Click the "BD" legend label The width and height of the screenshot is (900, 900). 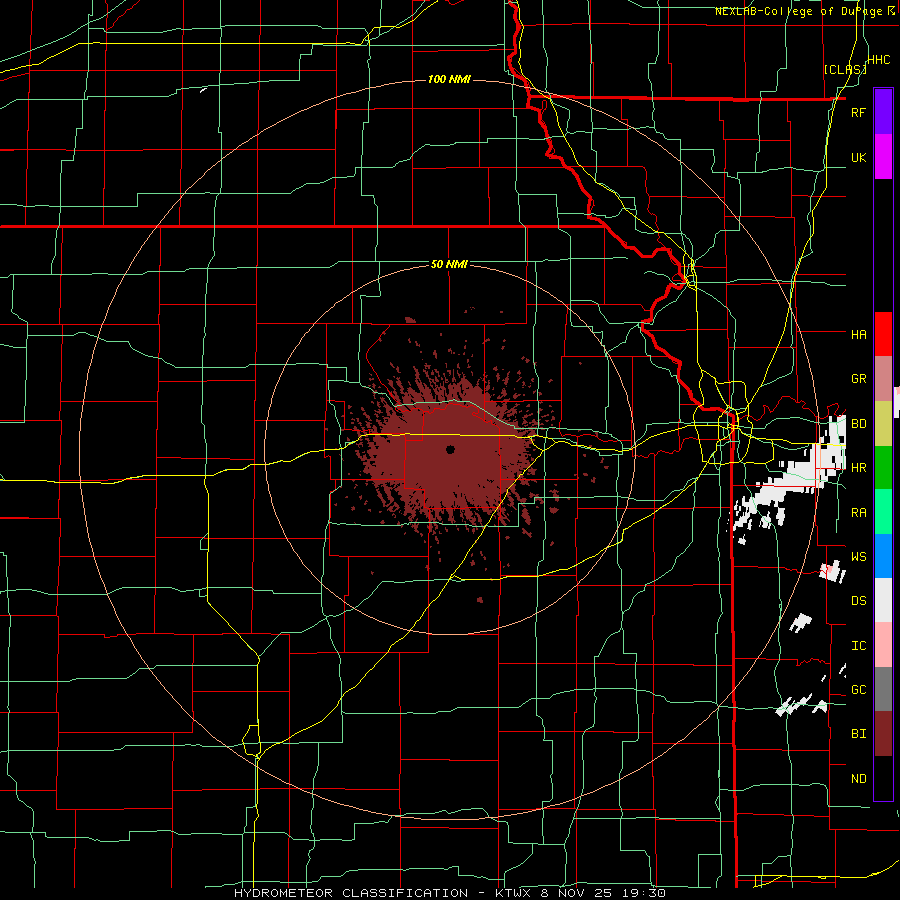click(858, 424)
